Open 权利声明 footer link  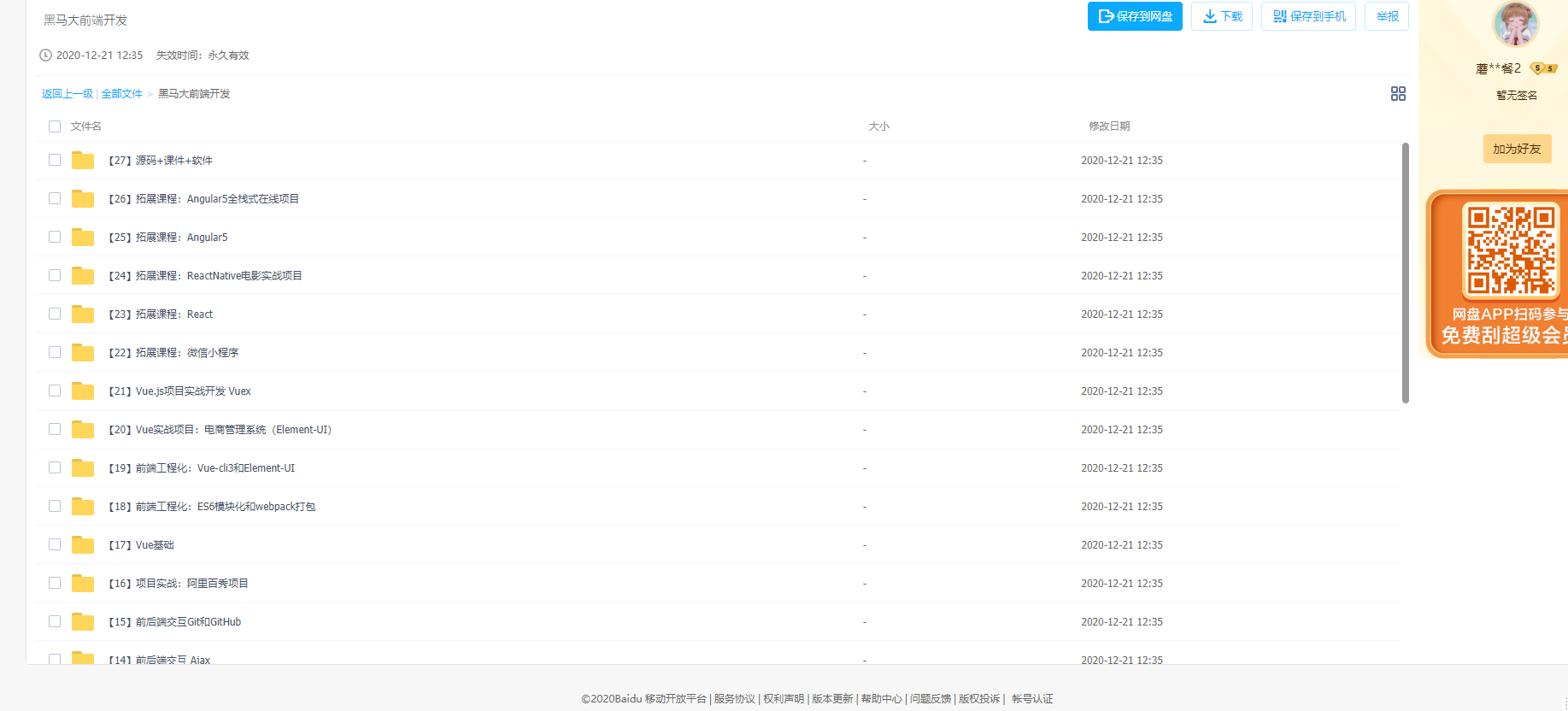[784, 699]
